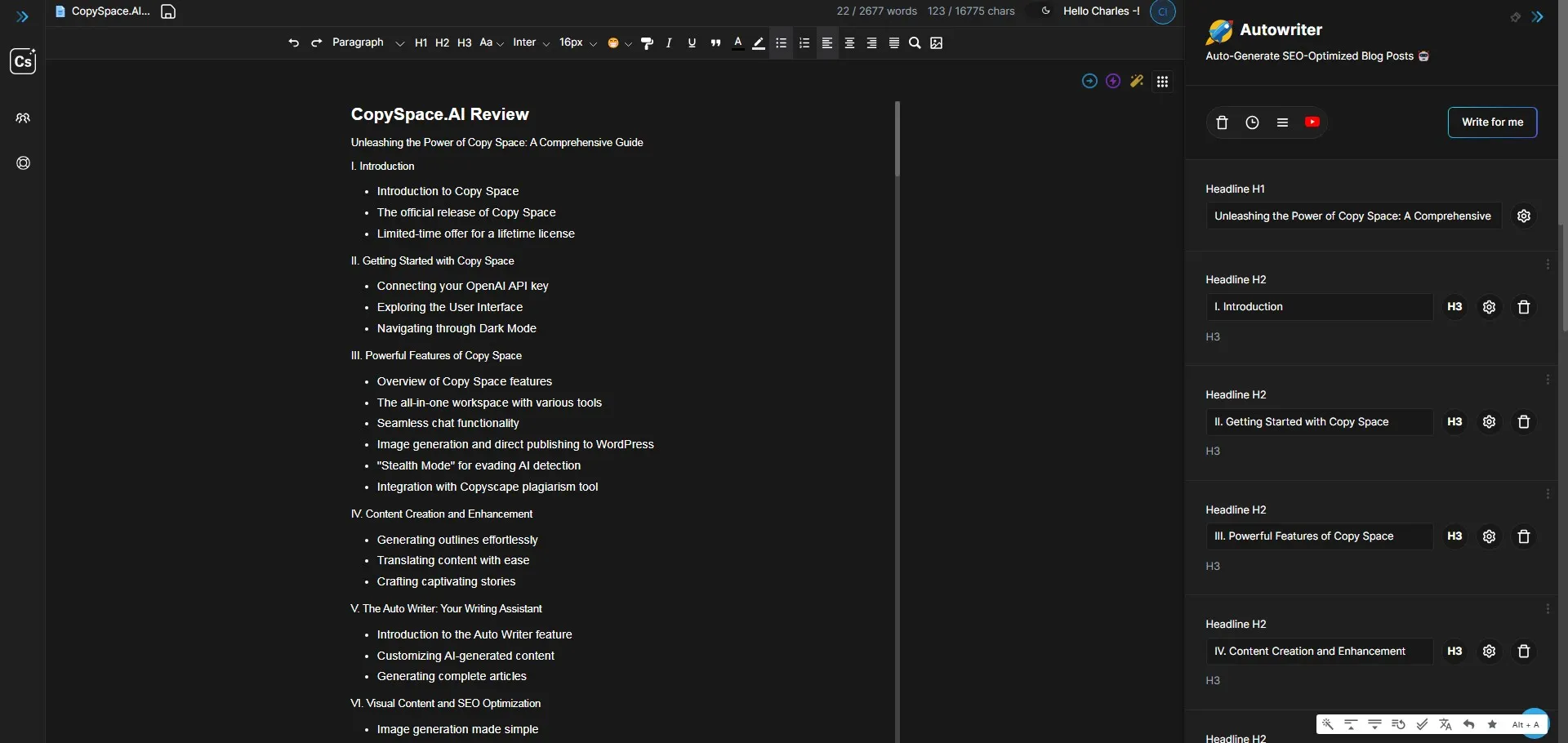The height and width of the screenshot is (743, 1568).
Task: Open the apps grid menu
Action: 1162,82
